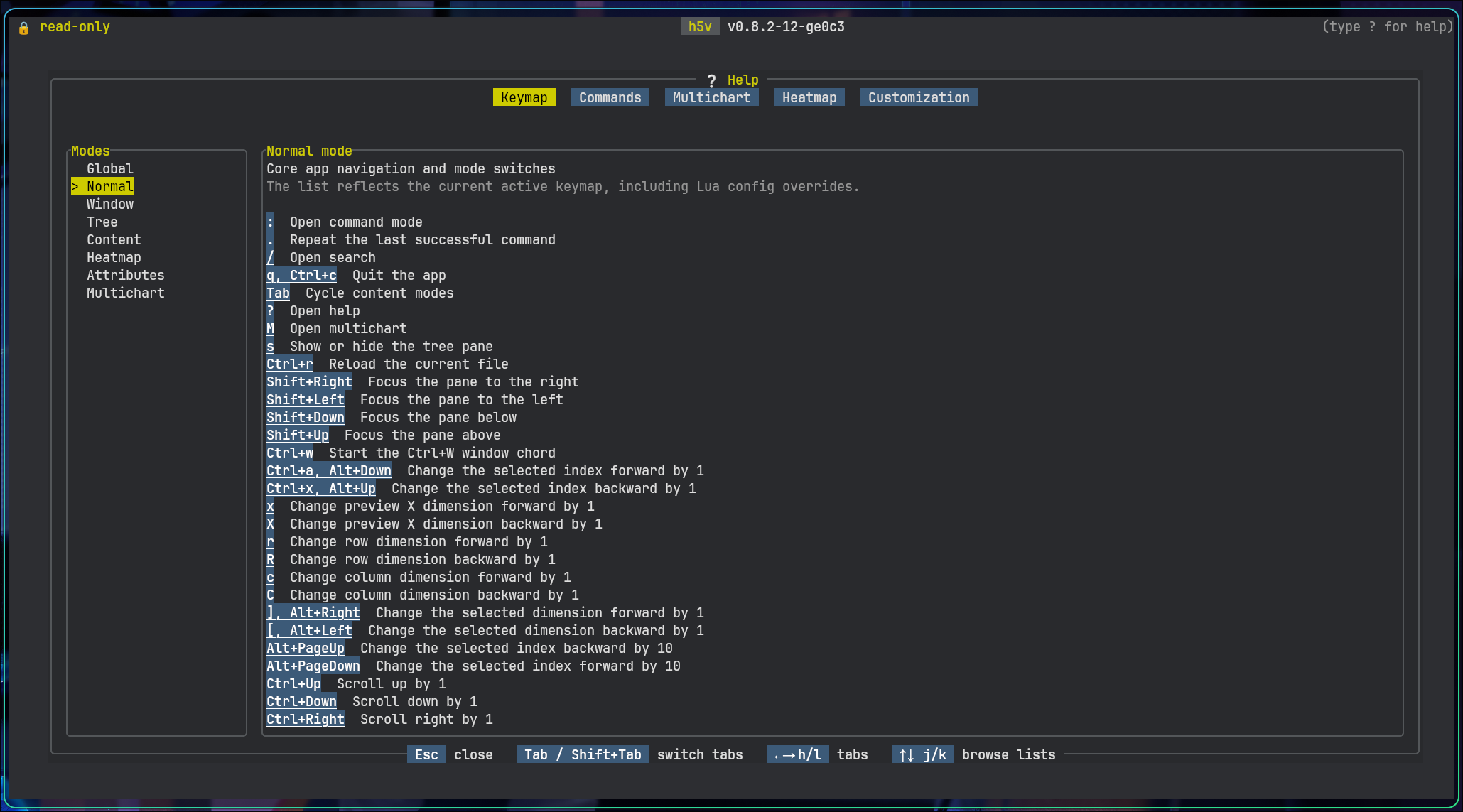Click the h5v application badge

coord(700,27)
